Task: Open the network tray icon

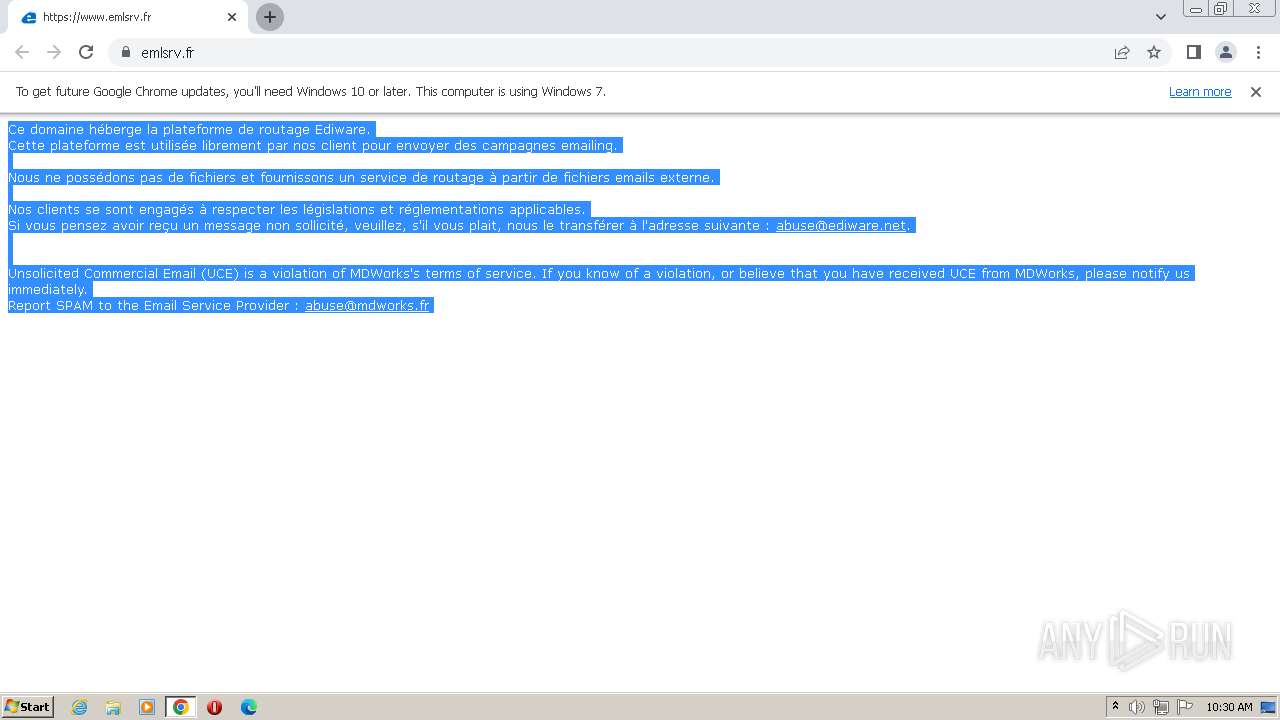Action: [x=1161, y=707]
